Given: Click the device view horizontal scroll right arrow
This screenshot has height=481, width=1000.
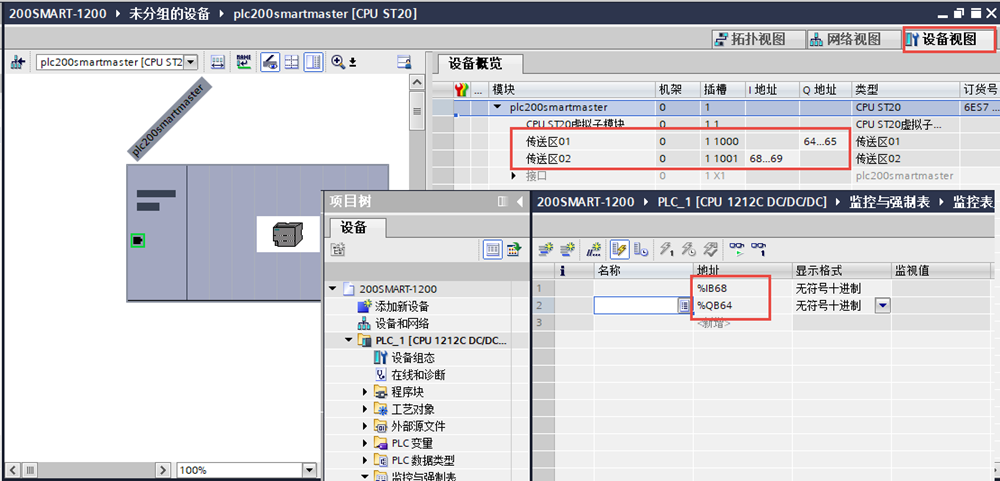Looking at the screenshot, I should tap(163, 470).
